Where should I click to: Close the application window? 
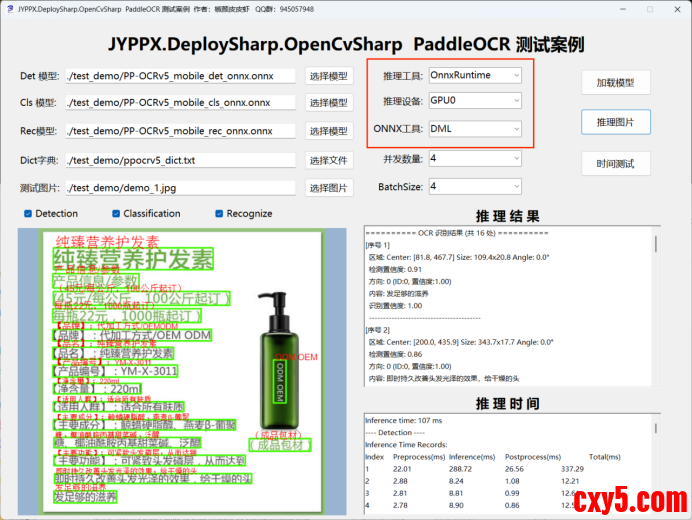pos(677,9)
